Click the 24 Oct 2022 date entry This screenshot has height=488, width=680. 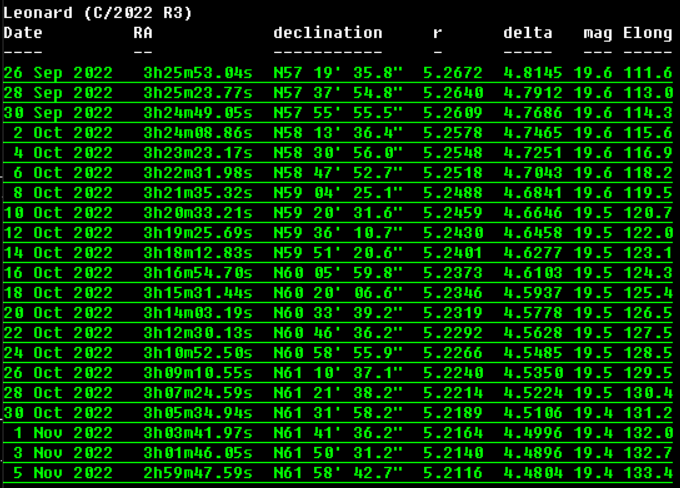point(58,353)
